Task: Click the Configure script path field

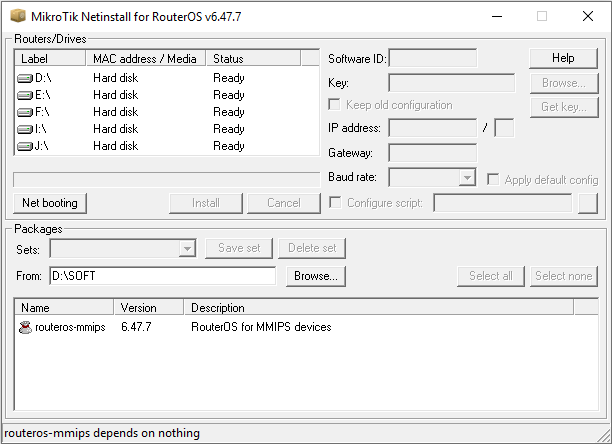Action: click(x=503, y=203)
